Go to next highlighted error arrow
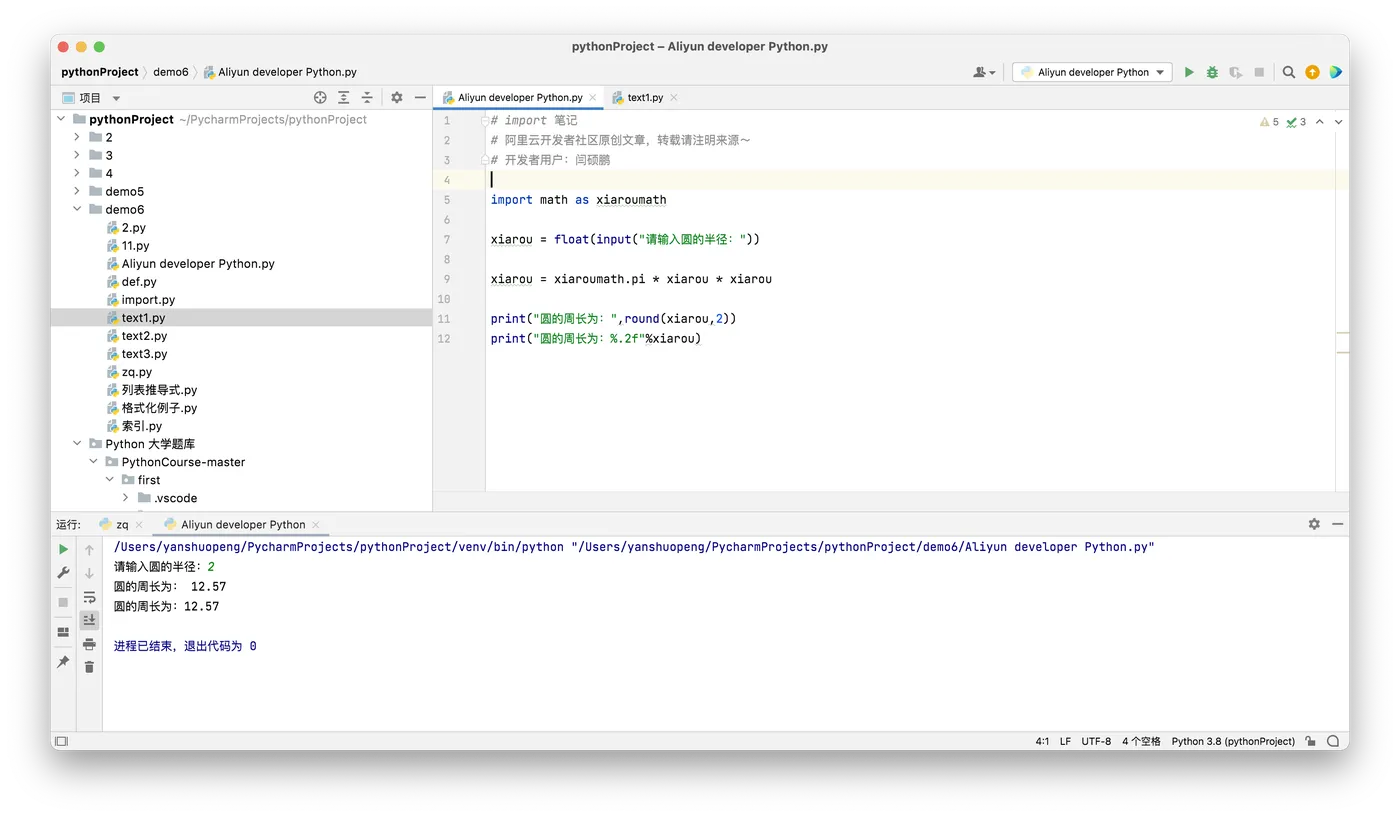1400x817 pixels. (x=1338, y=122)
